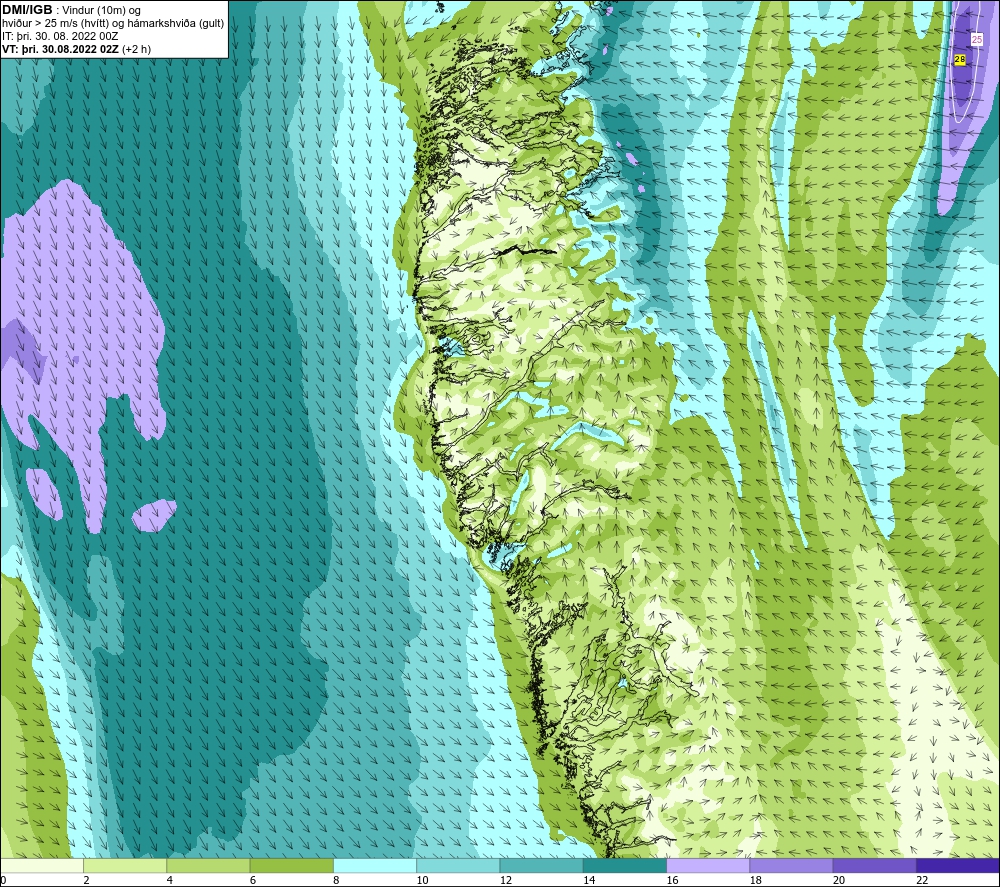Click the VT: þri. 30.08.2022 02Z line

(77, 49)
